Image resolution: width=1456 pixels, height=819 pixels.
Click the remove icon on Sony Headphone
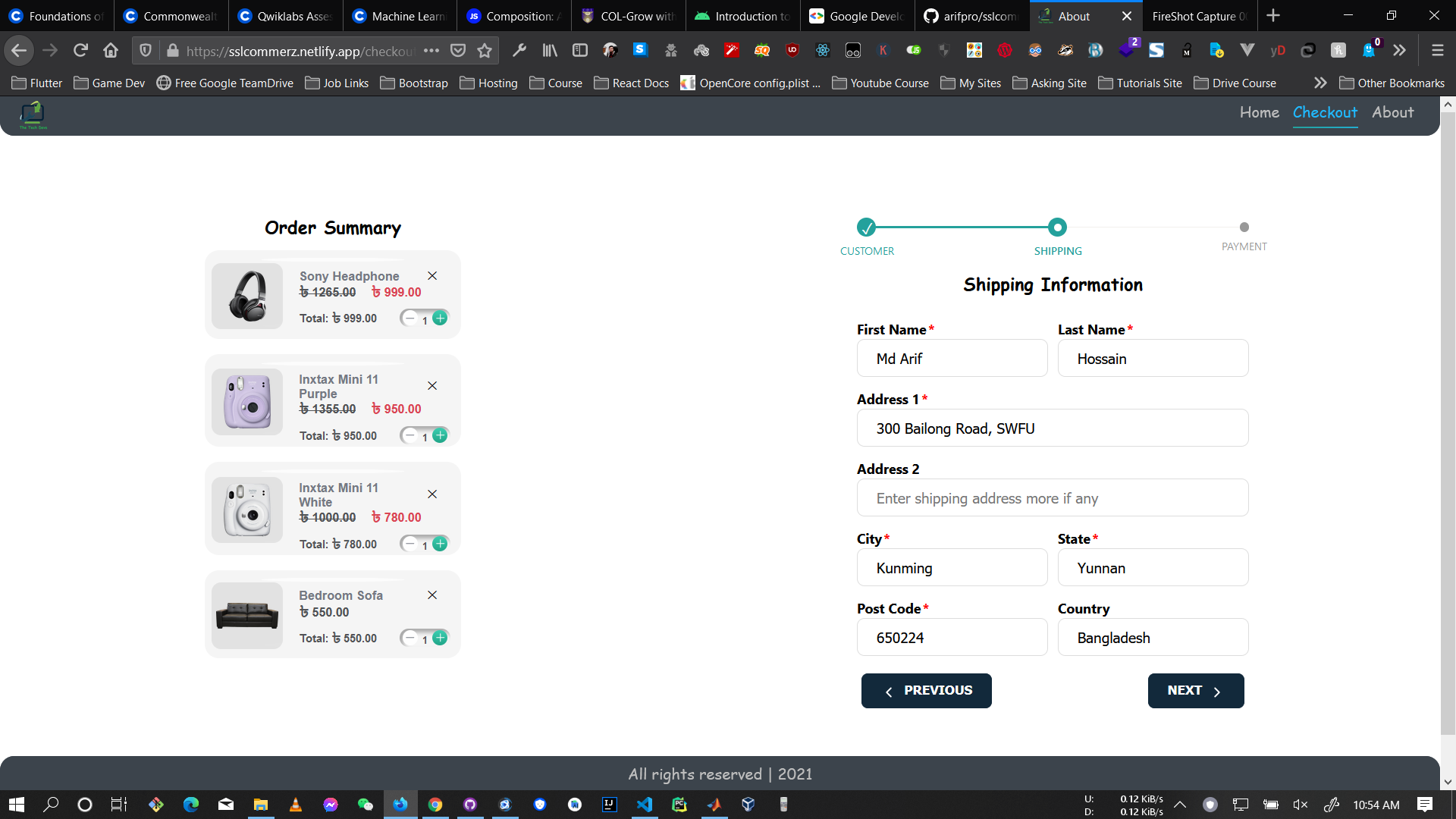click(432, 277)
